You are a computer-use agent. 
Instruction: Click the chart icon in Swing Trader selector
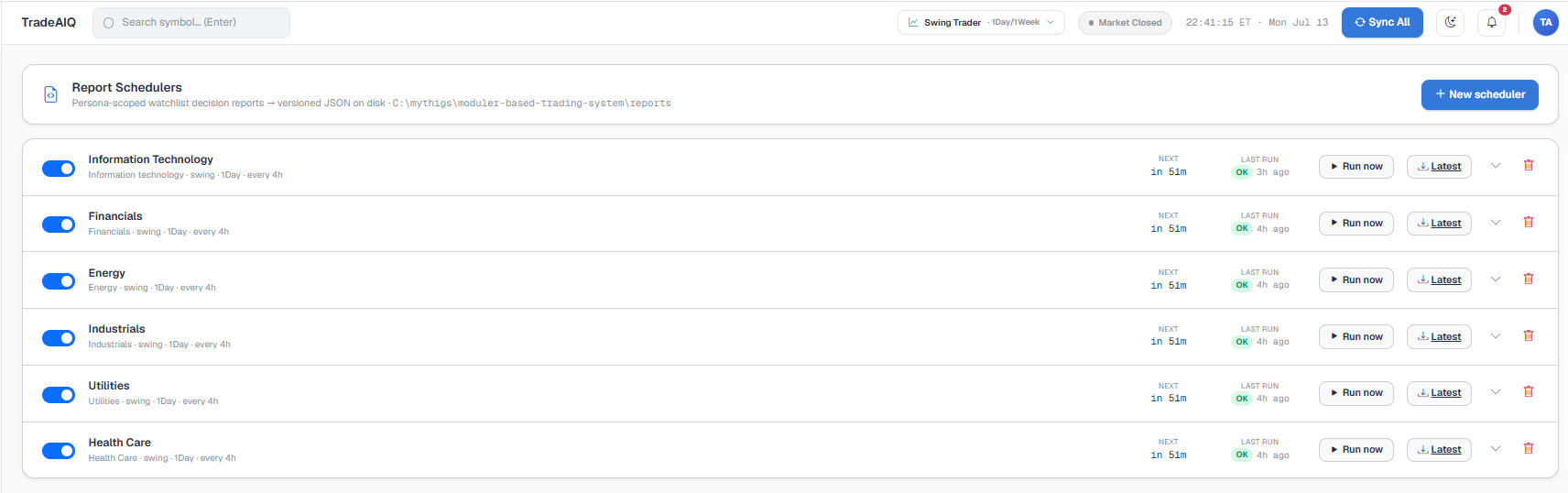point(913,23)
